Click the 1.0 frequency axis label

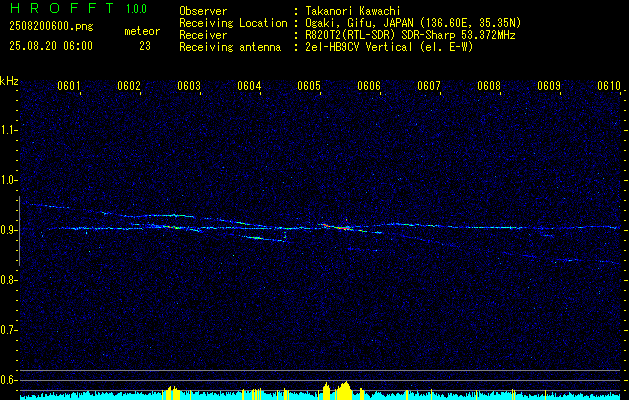[x=8, y=180]
